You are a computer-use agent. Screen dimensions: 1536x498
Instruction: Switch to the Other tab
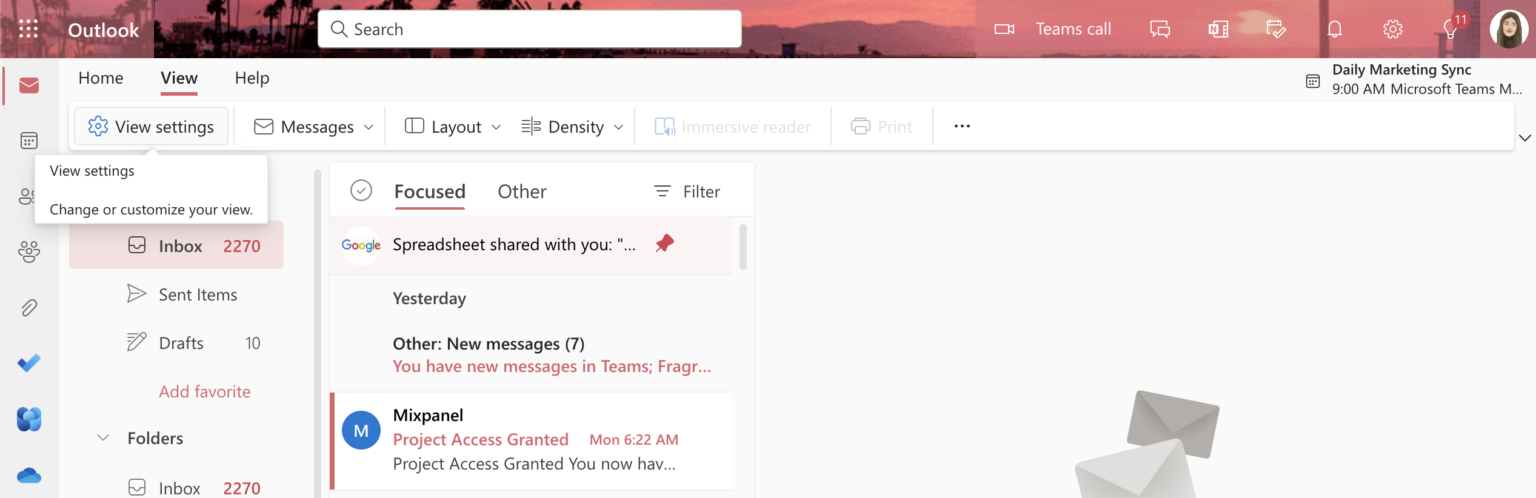[522, 191]
